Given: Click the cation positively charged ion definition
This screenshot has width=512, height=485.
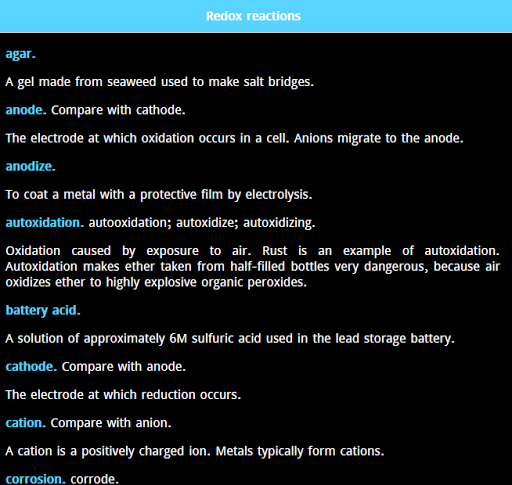Looking at the screenshot, I should [x=195, y=451].
